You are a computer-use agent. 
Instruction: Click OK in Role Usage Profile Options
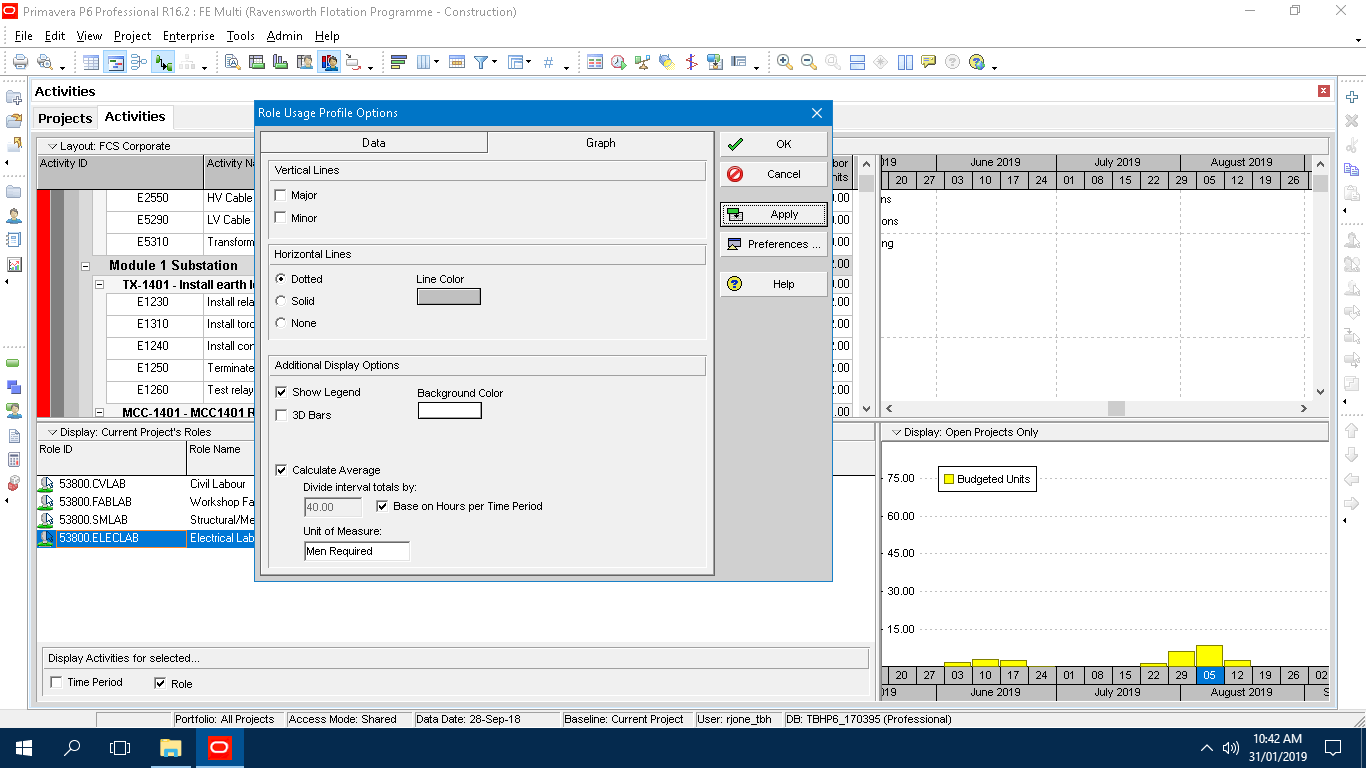point(774,144)
